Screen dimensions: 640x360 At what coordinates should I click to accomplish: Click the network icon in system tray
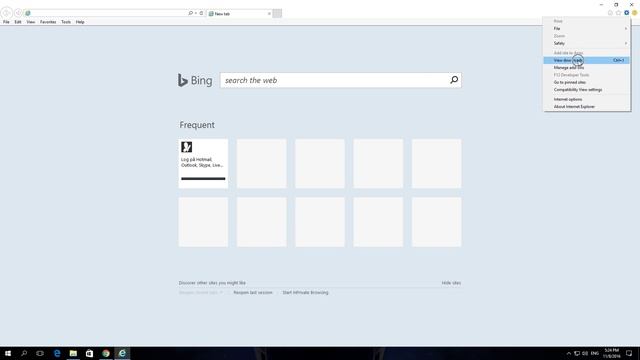pyautogui.click(x=577, y=353)
